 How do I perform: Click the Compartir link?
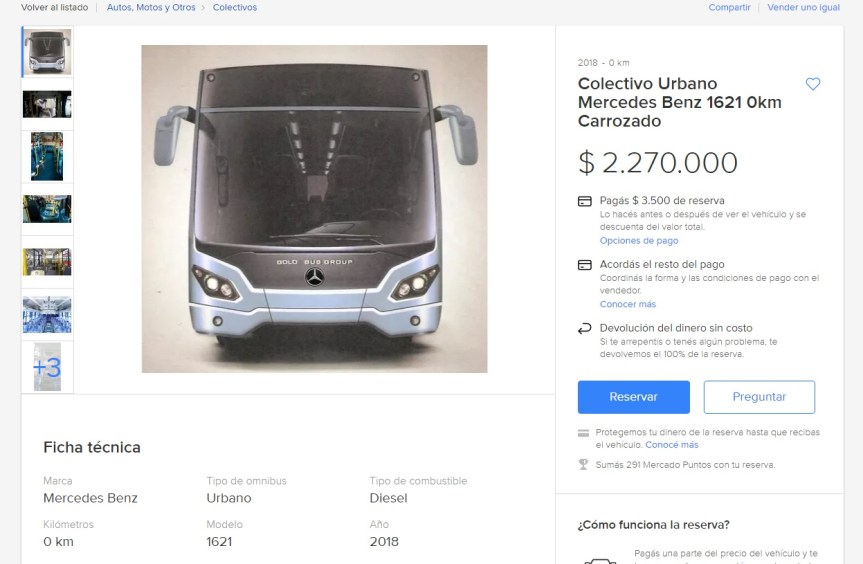(x=729, y=7)
